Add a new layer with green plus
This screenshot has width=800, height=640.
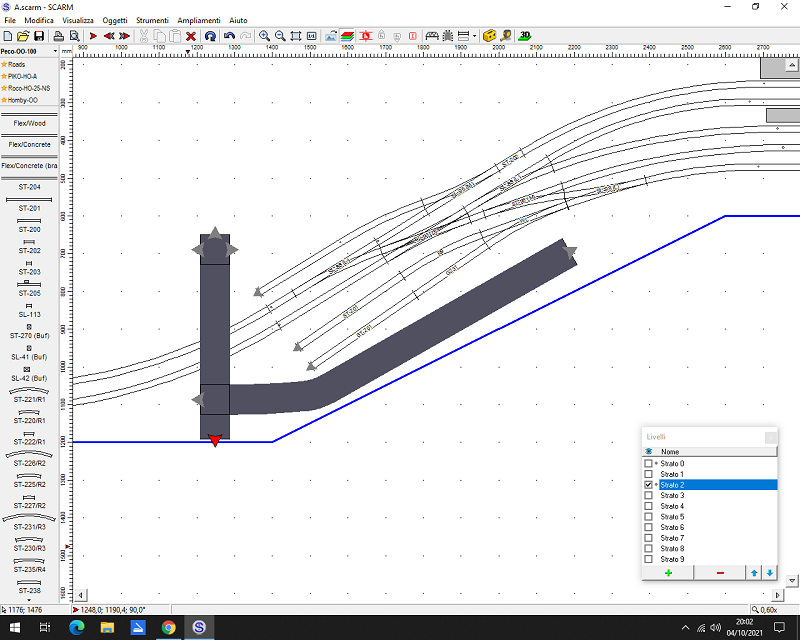(668, 572)
